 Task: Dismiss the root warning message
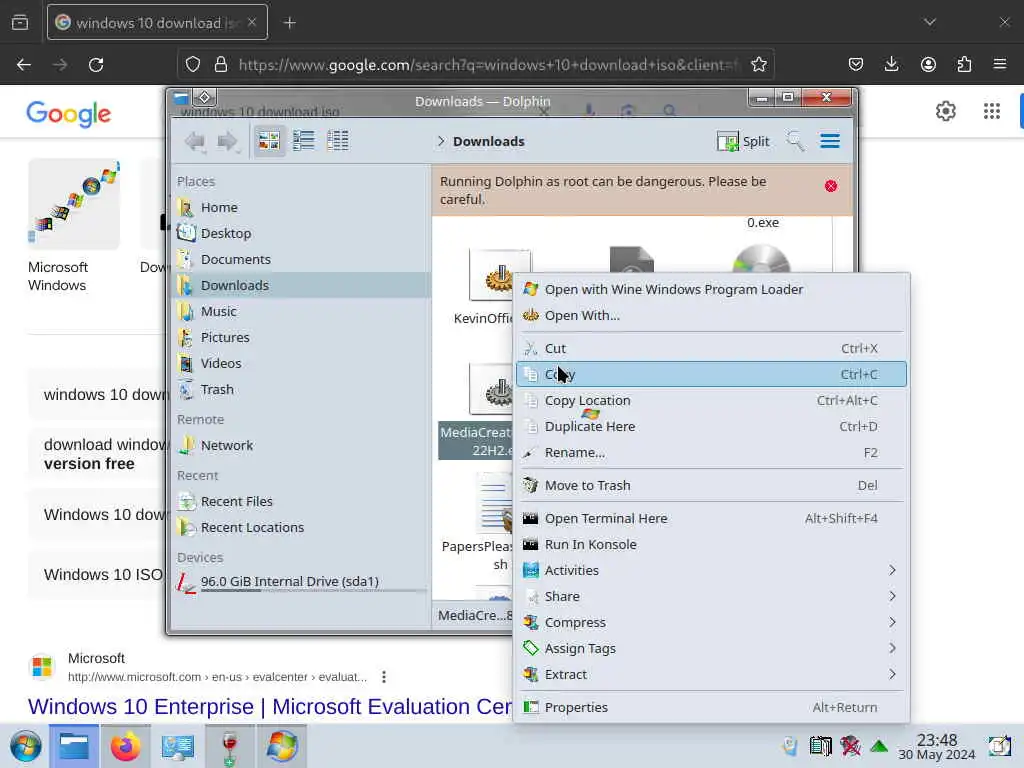click(831, 186)
